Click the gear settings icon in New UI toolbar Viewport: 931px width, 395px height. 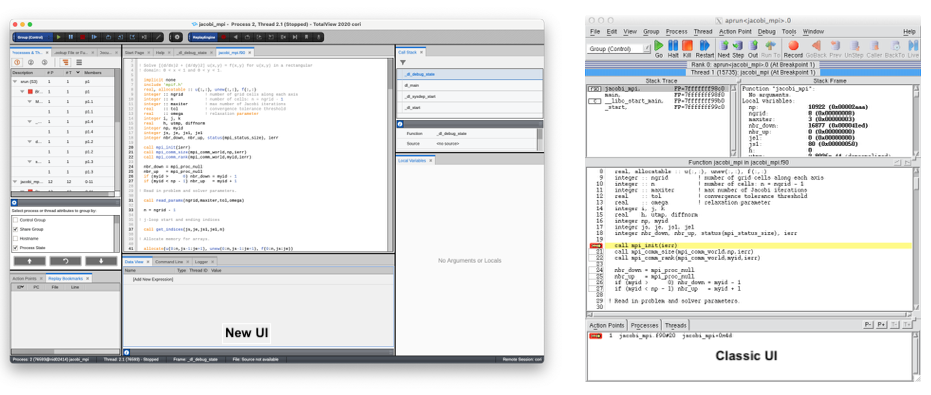pos(176,37)
